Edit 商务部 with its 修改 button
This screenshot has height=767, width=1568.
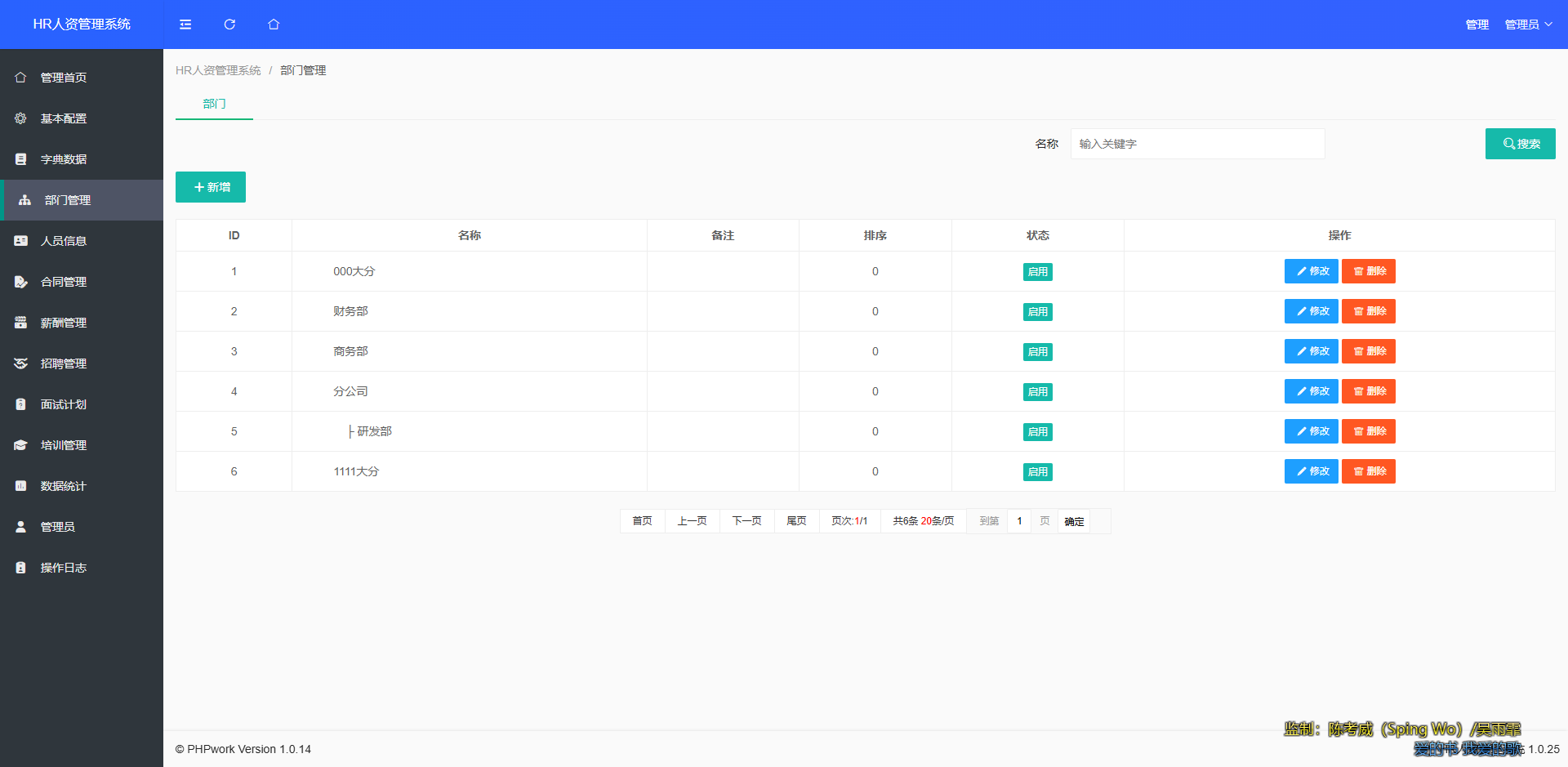coord(1311,351)
